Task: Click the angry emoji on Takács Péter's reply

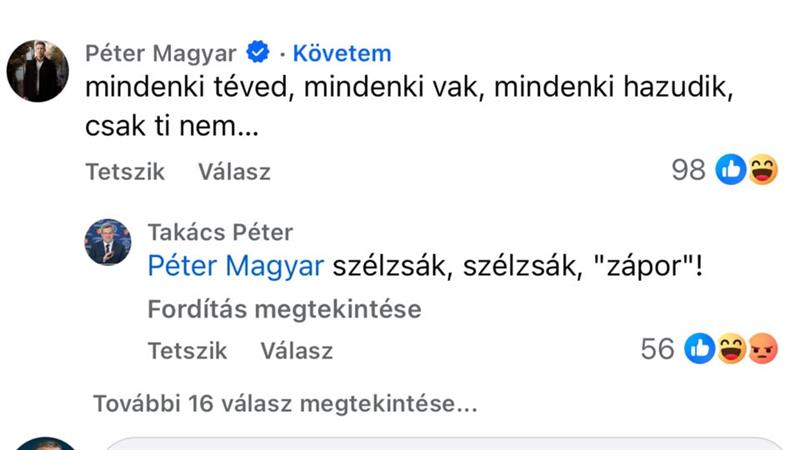Action: [x=762, y=349]
